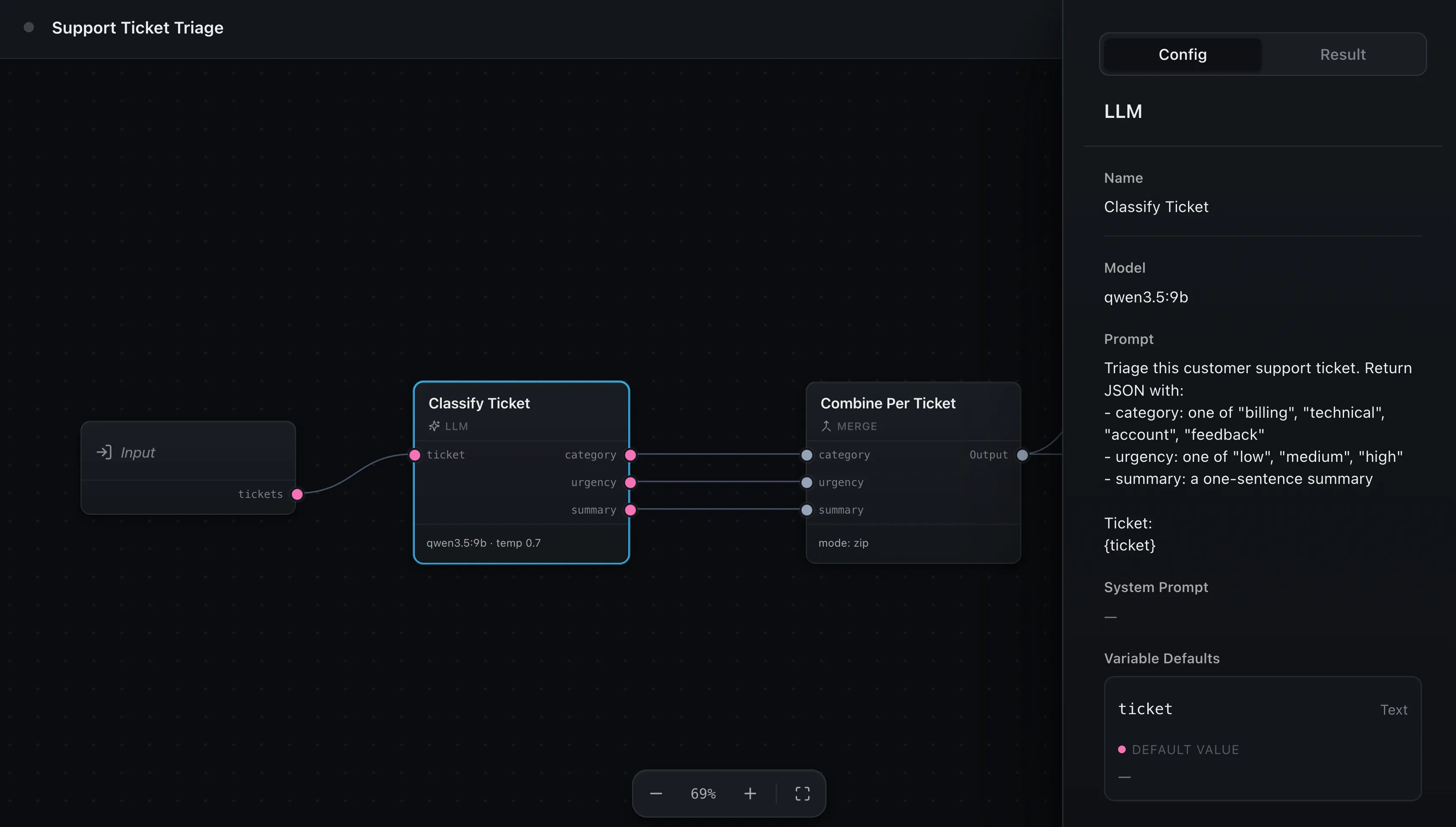Select the Input node label
1456x827 pixels.
[x=137, y=453]
